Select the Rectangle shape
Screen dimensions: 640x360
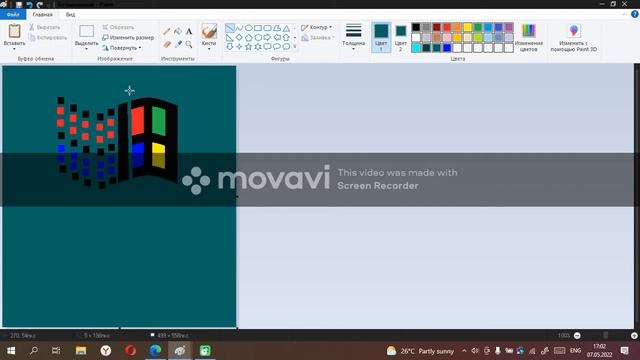tap(258, 28)
